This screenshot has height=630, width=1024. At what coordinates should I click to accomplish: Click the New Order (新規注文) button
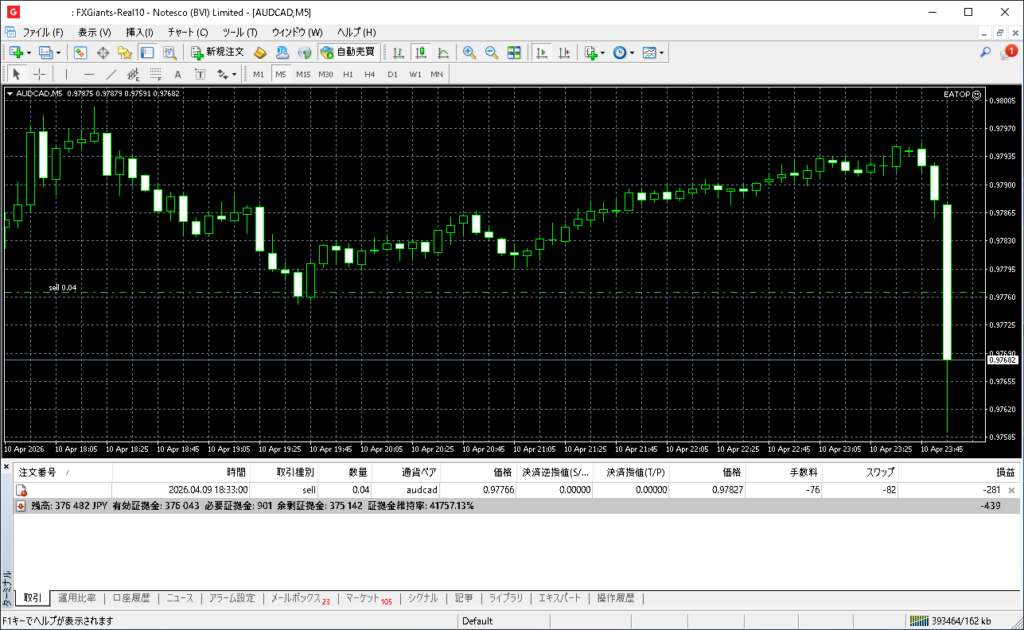click(x=216, y=52)
